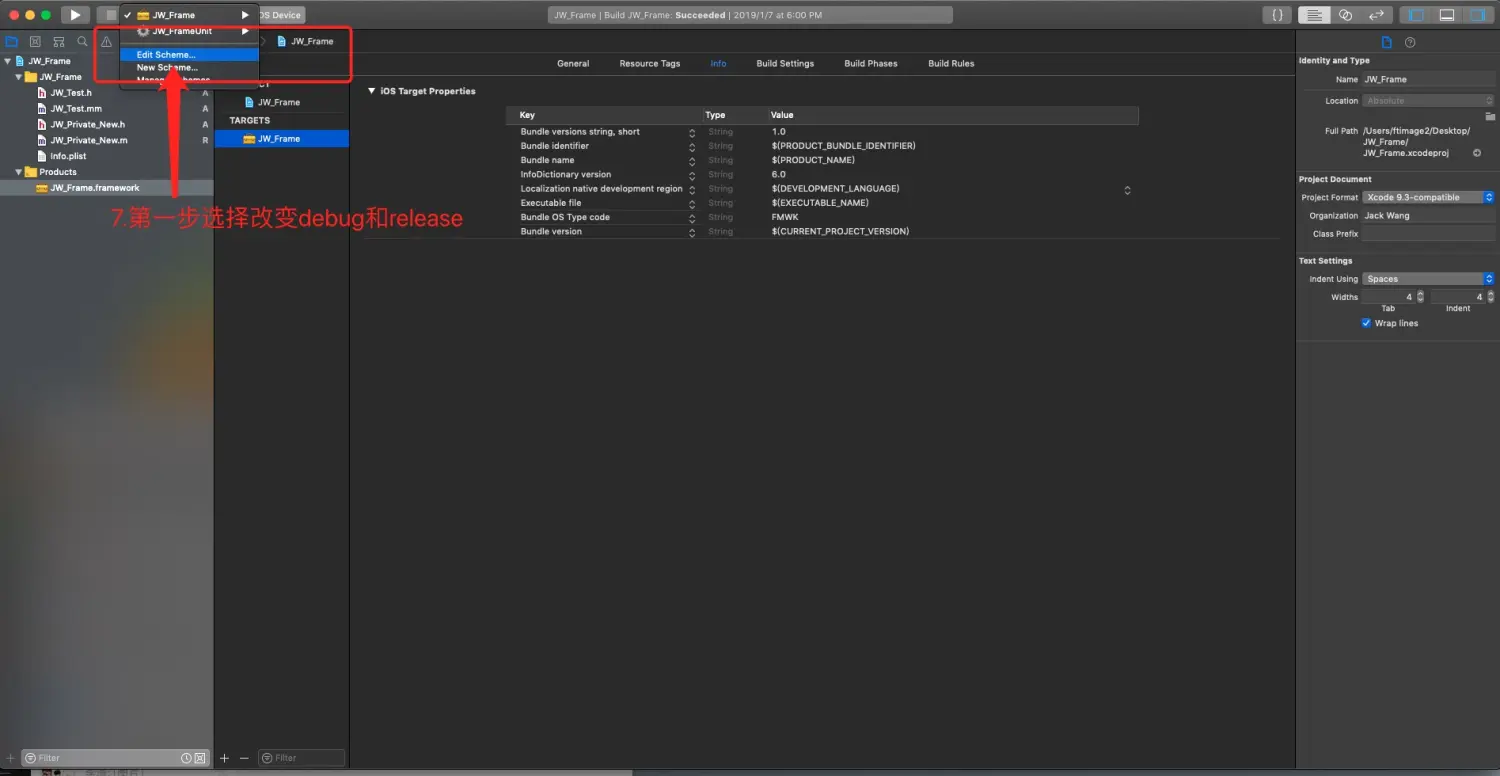Choose folder icon for project location

tap(1490, 116)
